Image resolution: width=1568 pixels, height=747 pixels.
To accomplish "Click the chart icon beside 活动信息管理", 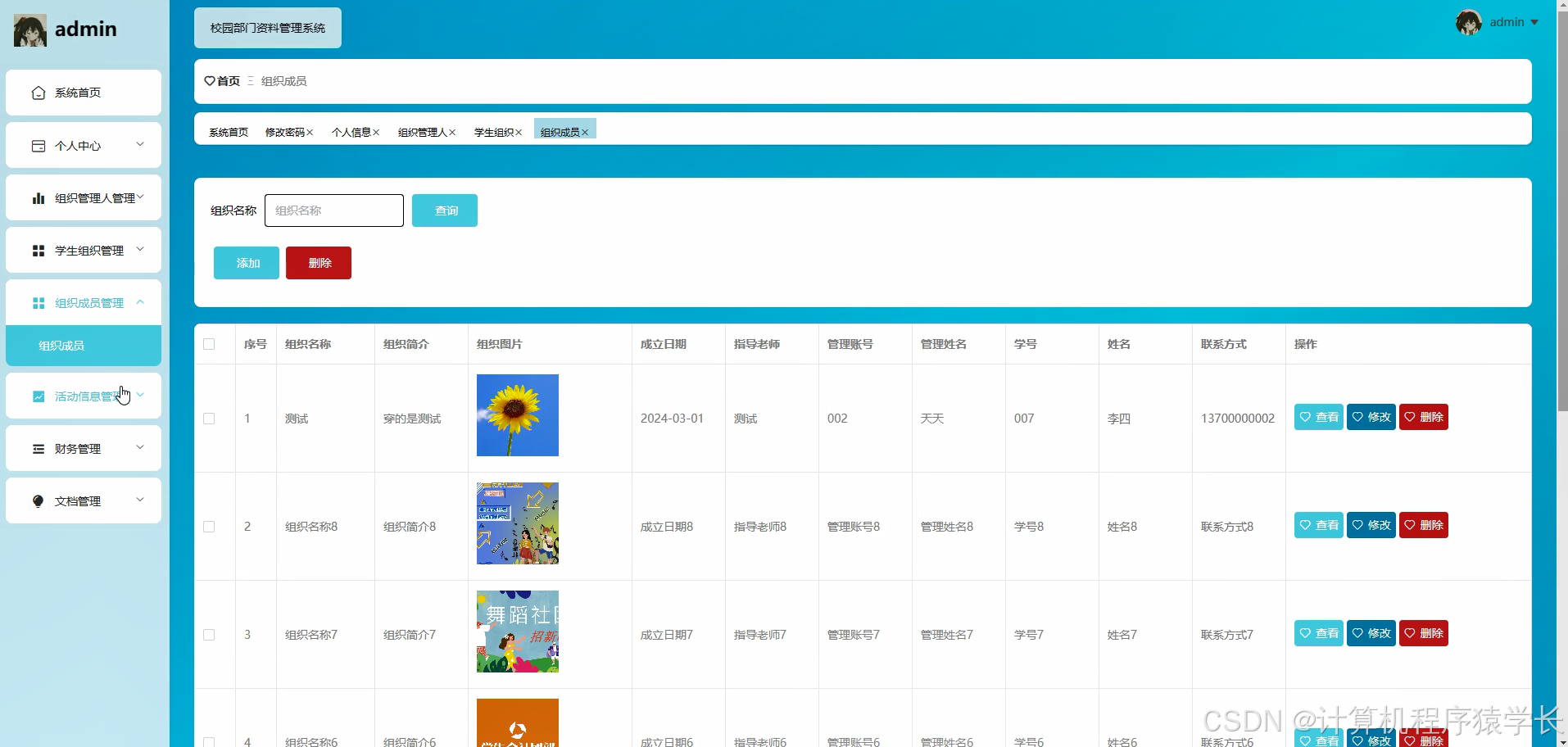I will 39,396.
